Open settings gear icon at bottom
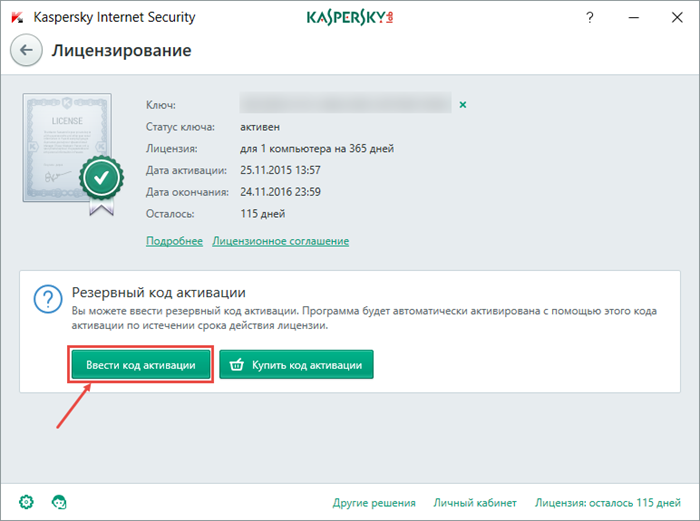Viewport: 700px width, 521px height. tap(26, 502)
